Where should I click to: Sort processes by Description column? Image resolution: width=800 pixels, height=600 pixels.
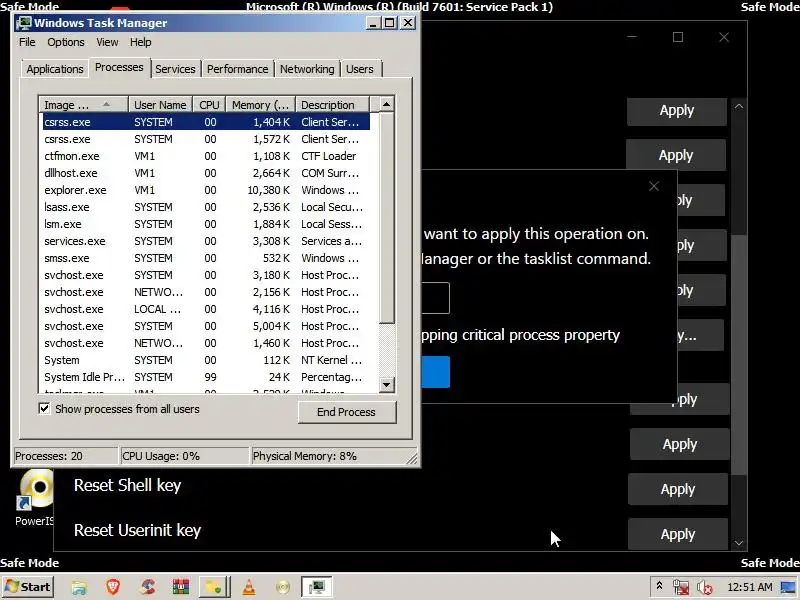(x=333, y=105)
